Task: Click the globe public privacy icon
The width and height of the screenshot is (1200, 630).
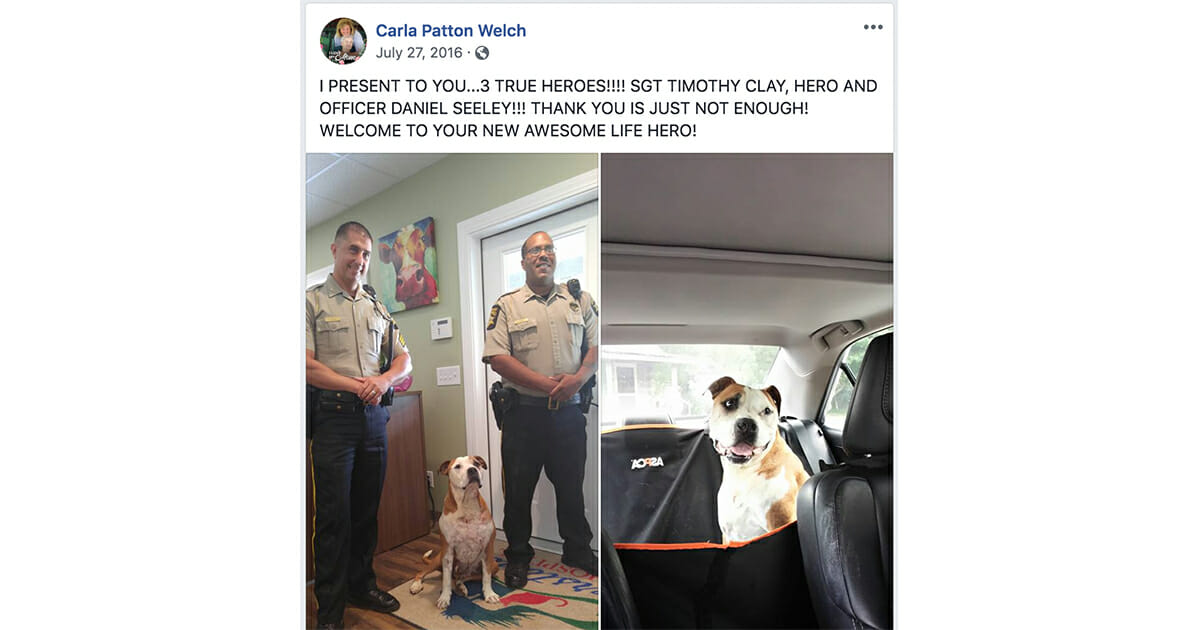Action: point(482,53)
